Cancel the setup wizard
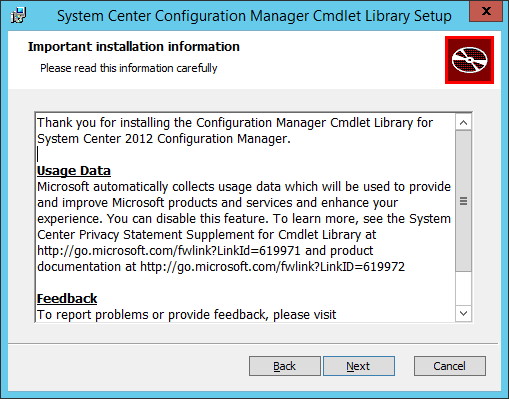This screenshot has height=399, width=509. (x=450, y=366)
